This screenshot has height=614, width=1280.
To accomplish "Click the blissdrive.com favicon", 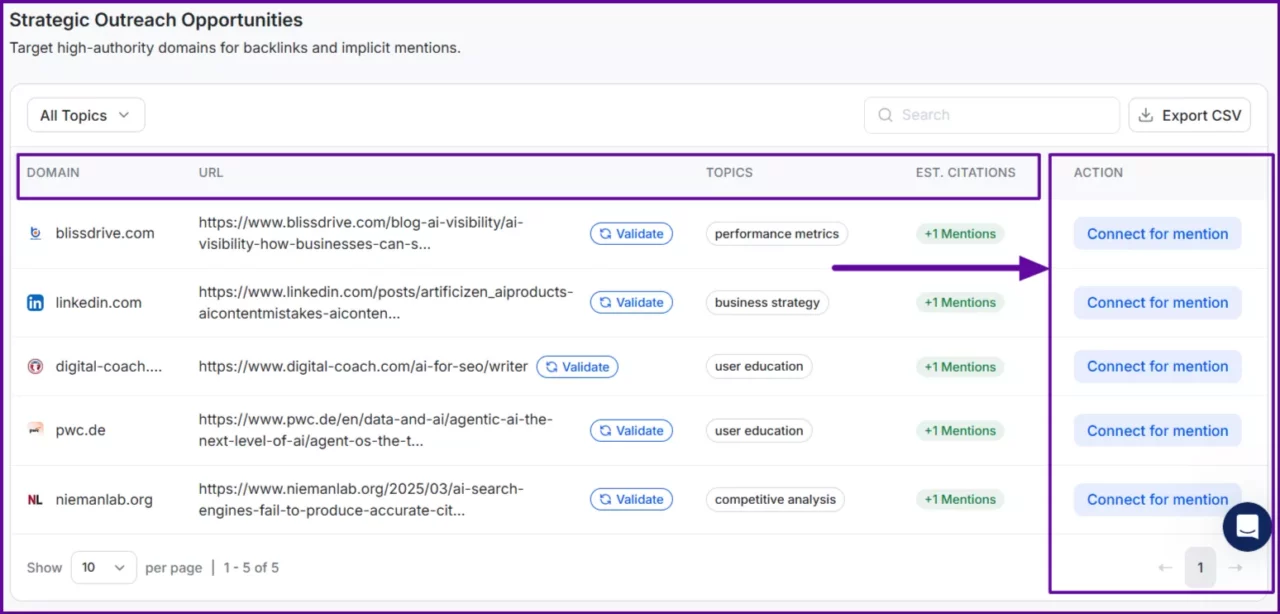I will (33, 233).
